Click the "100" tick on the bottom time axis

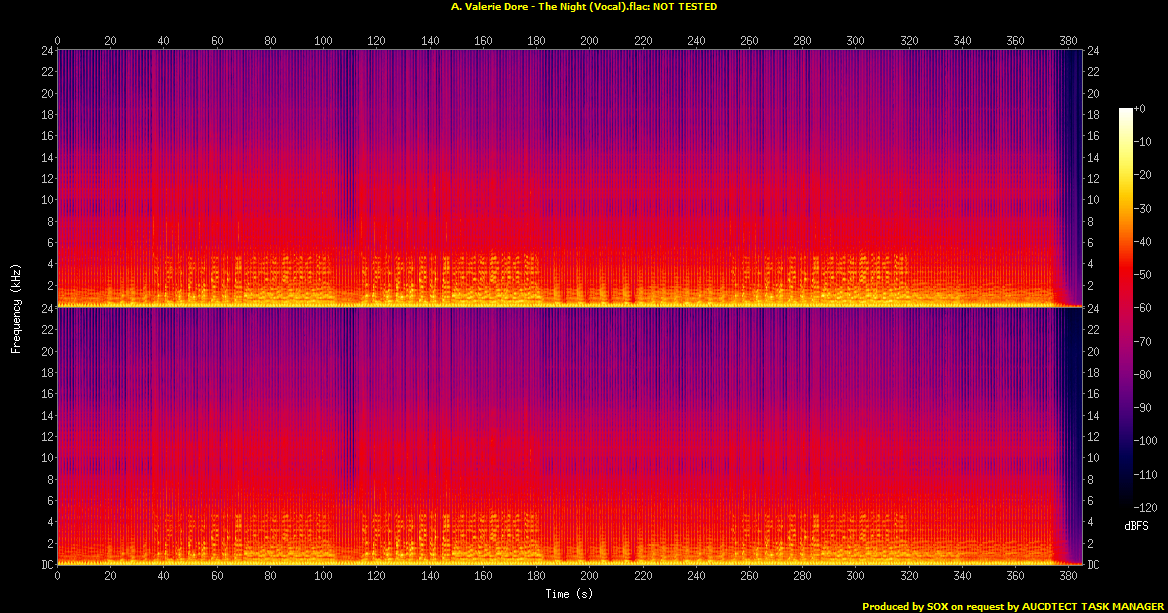click(323, 576)
